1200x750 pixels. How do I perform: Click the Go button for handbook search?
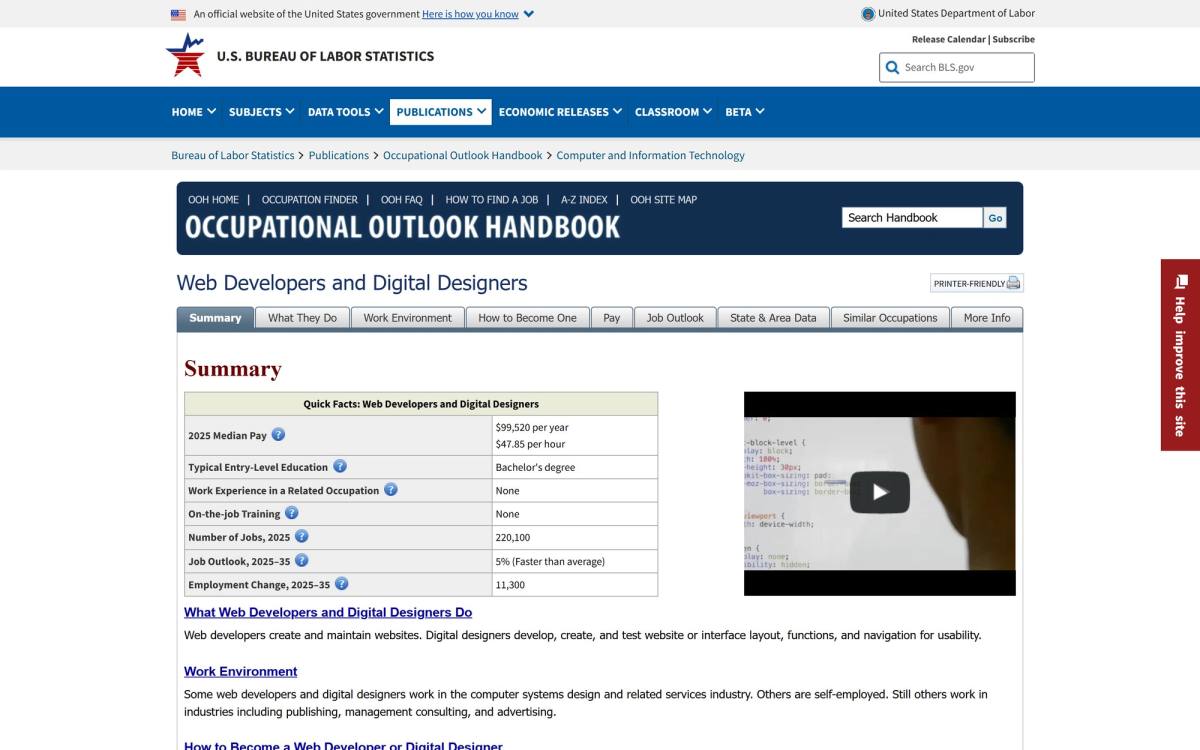[995, 218]
